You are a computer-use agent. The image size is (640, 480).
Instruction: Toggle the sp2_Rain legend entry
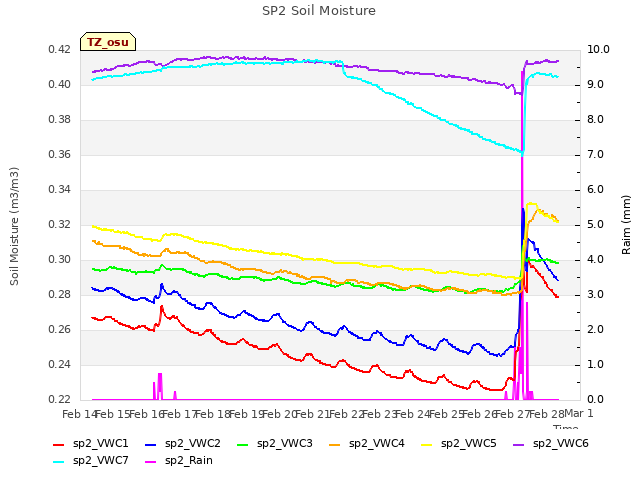coord(179,461)
